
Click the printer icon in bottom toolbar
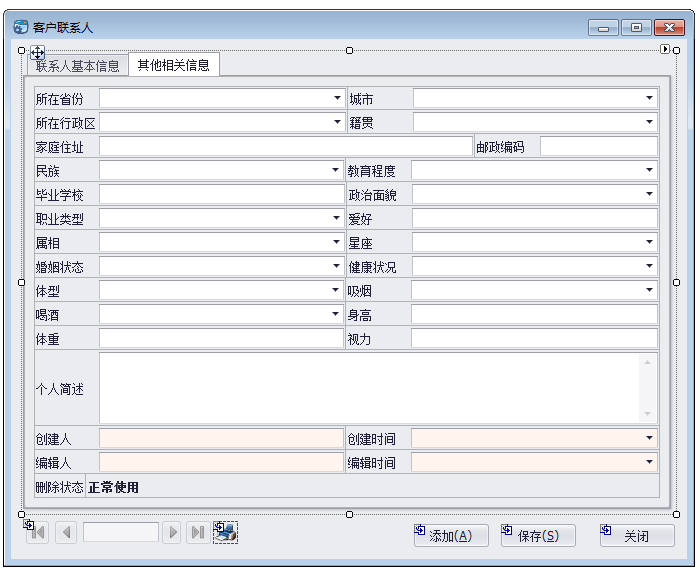pos(225,532)
